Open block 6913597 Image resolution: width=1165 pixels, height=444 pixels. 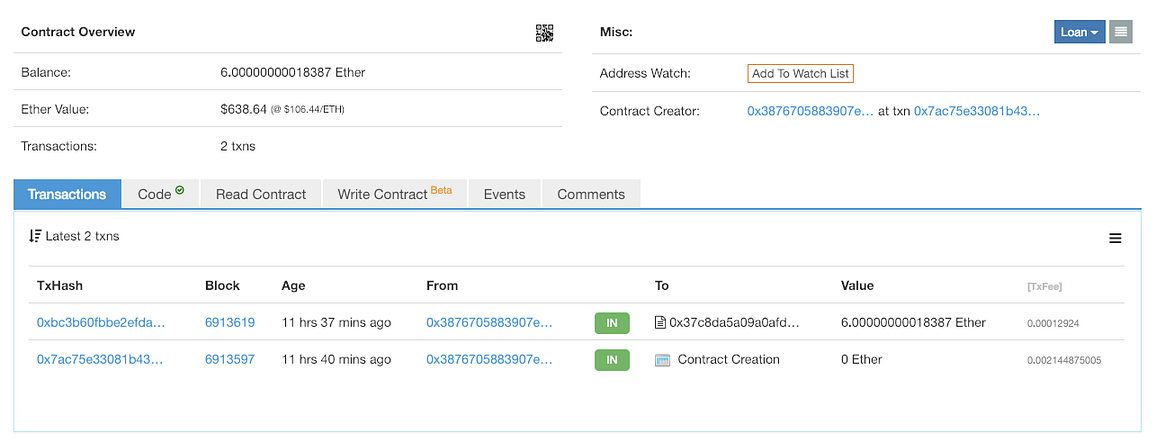230,359
